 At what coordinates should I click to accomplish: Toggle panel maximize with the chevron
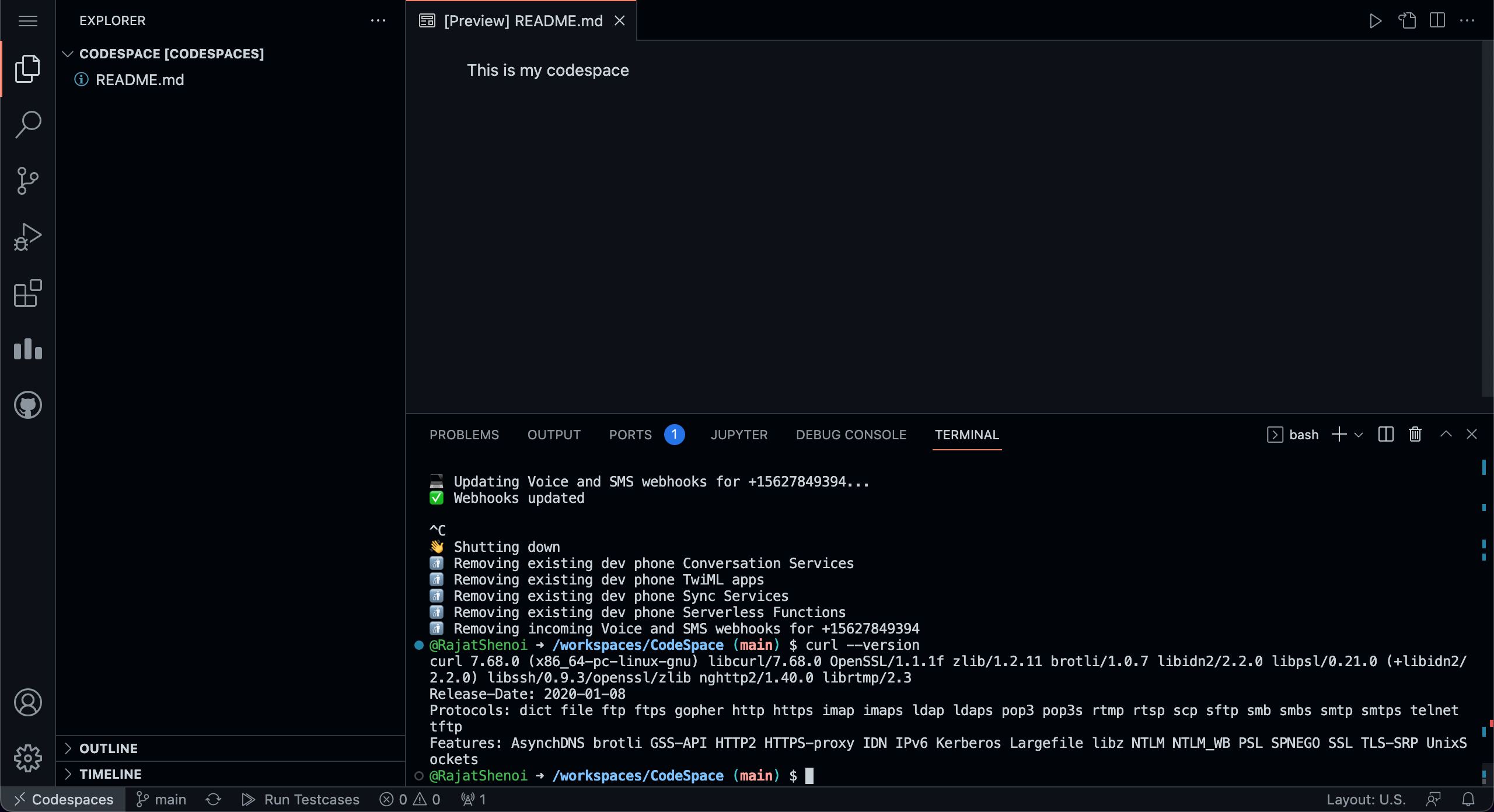point(1445,434)
